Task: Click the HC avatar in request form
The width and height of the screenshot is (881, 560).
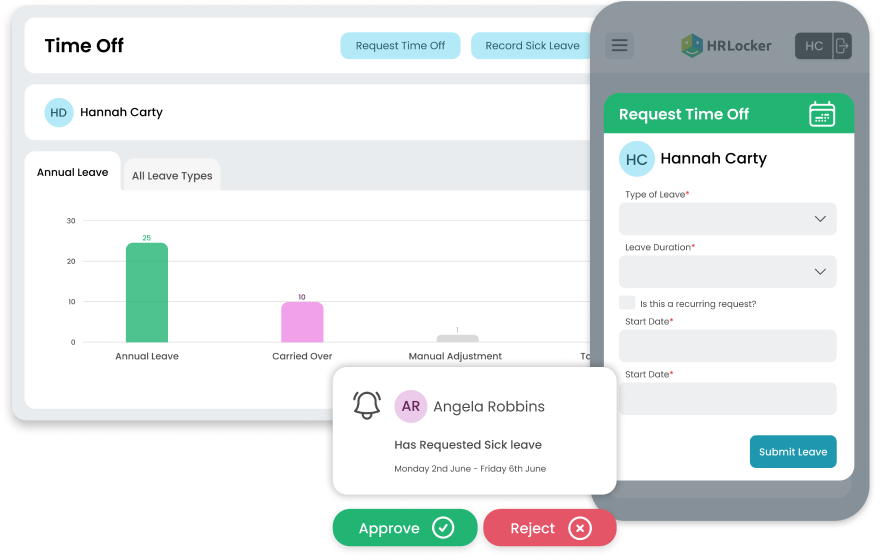Action: coord(637,159)
